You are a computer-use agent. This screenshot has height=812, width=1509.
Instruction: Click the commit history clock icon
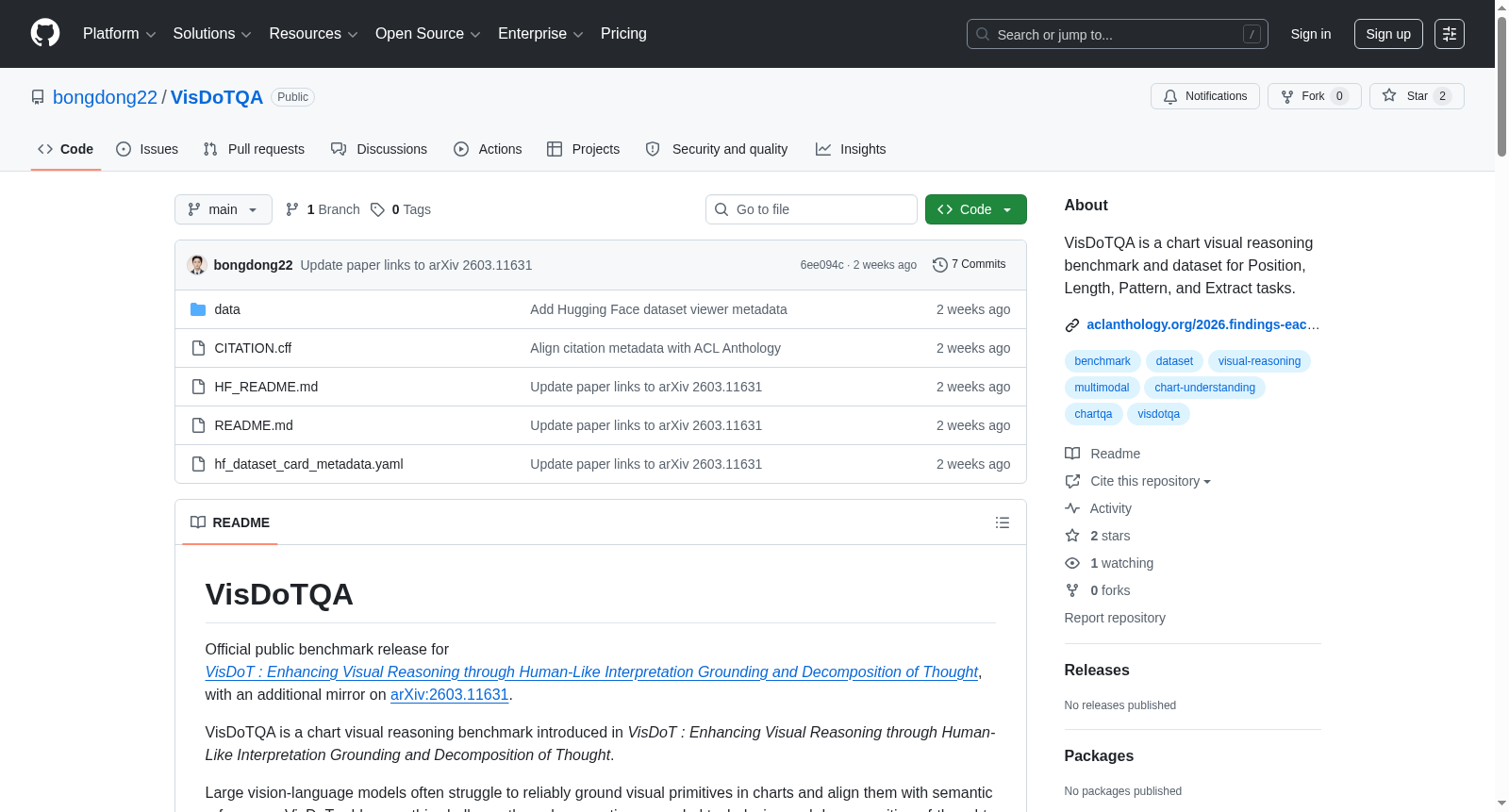click(x=939, y=265)
